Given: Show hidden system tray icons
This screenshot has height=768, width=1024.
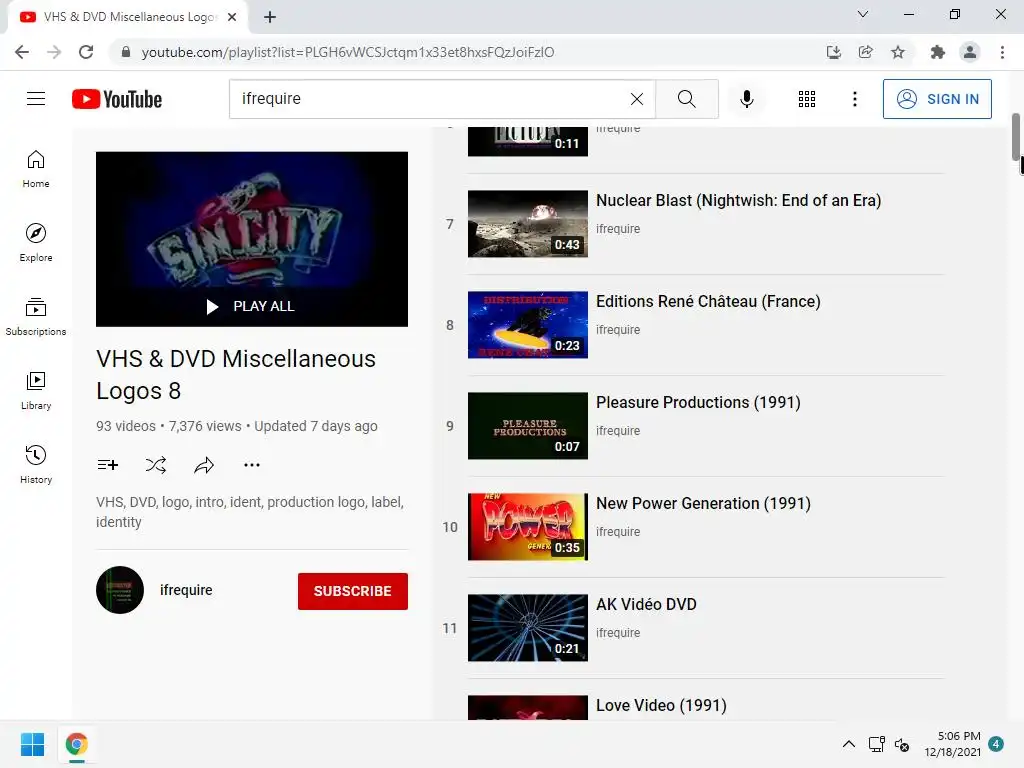Looking at the screenshot, I should click(848, 744).
